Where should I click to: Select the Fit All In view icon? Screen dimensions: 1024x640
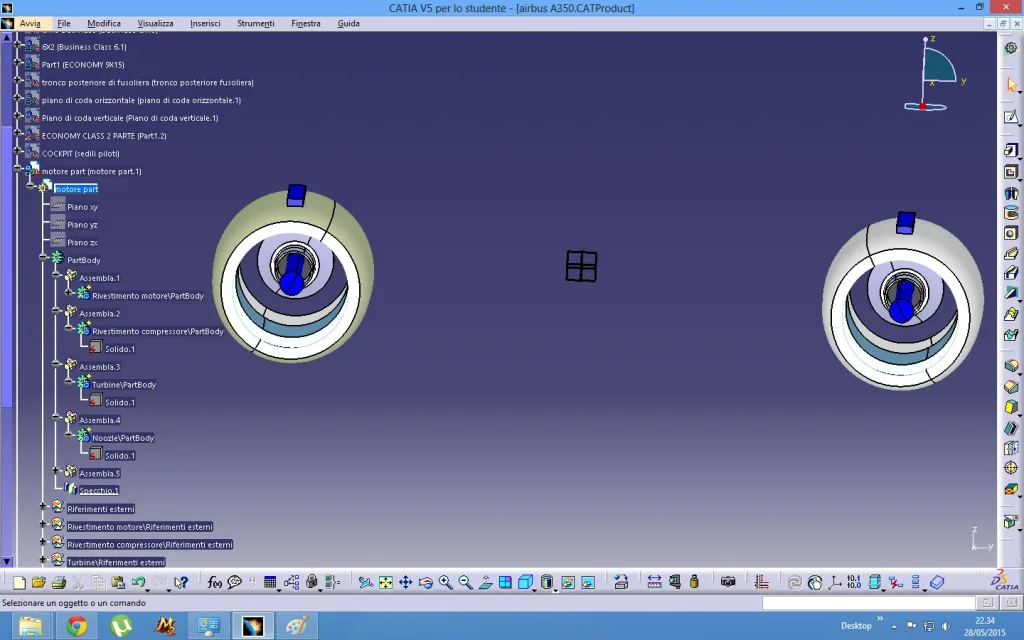[385, 582]
